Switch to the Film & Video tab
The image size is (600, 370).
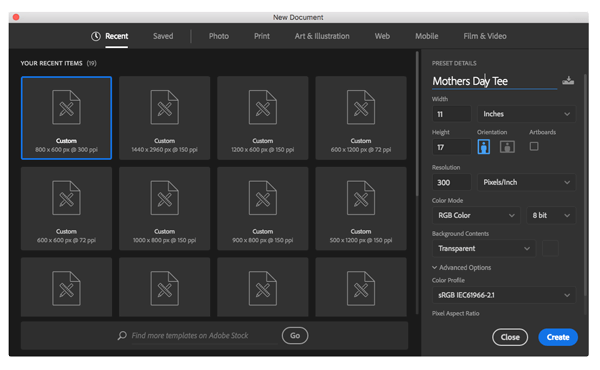(x=485, y=36)
